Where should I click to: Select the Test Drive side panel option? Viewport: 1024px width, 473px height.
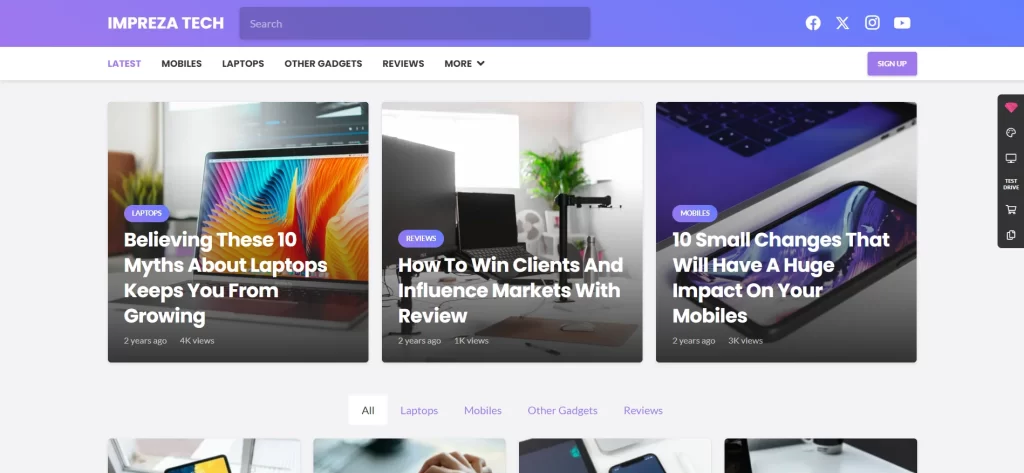coord(1011,184)
